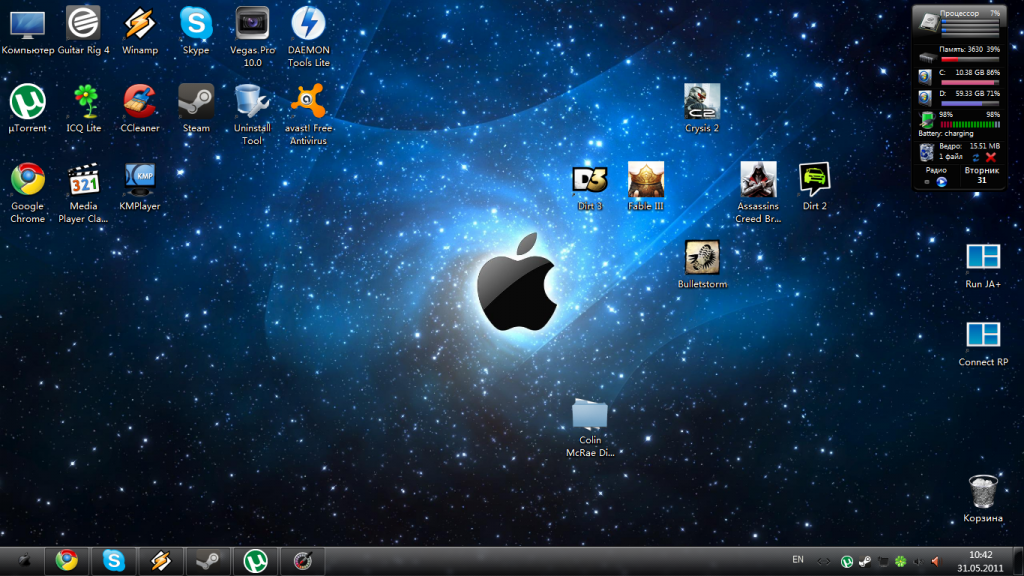Viewport: 1024px width, 576px height.
Task: Launch Guitar Rig 4 from desktop
Action: [84, 31]
